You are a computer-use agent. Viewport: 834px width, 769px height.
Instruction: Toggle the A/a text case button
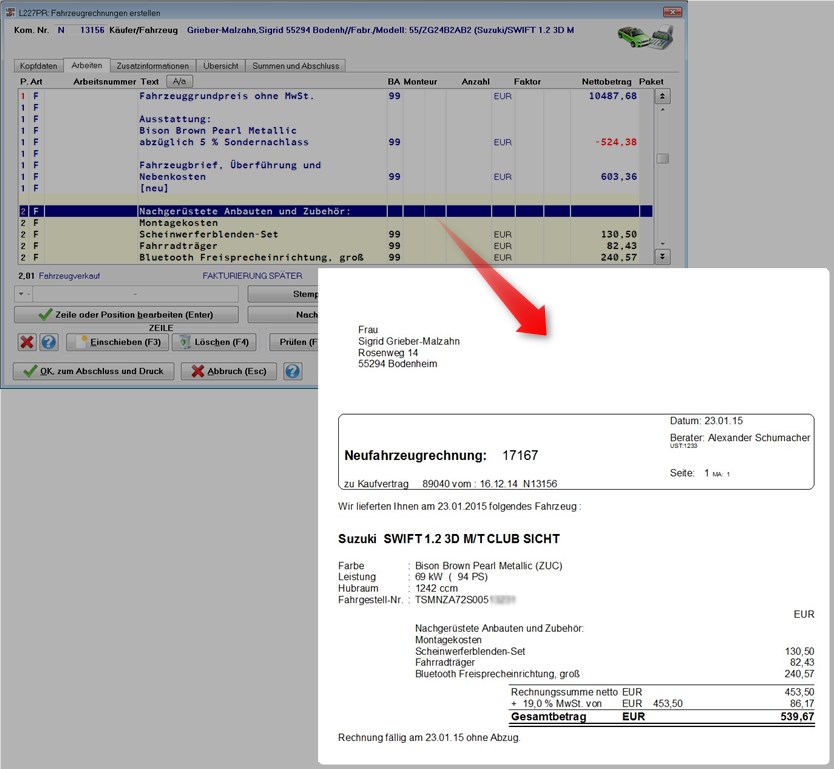179,81
